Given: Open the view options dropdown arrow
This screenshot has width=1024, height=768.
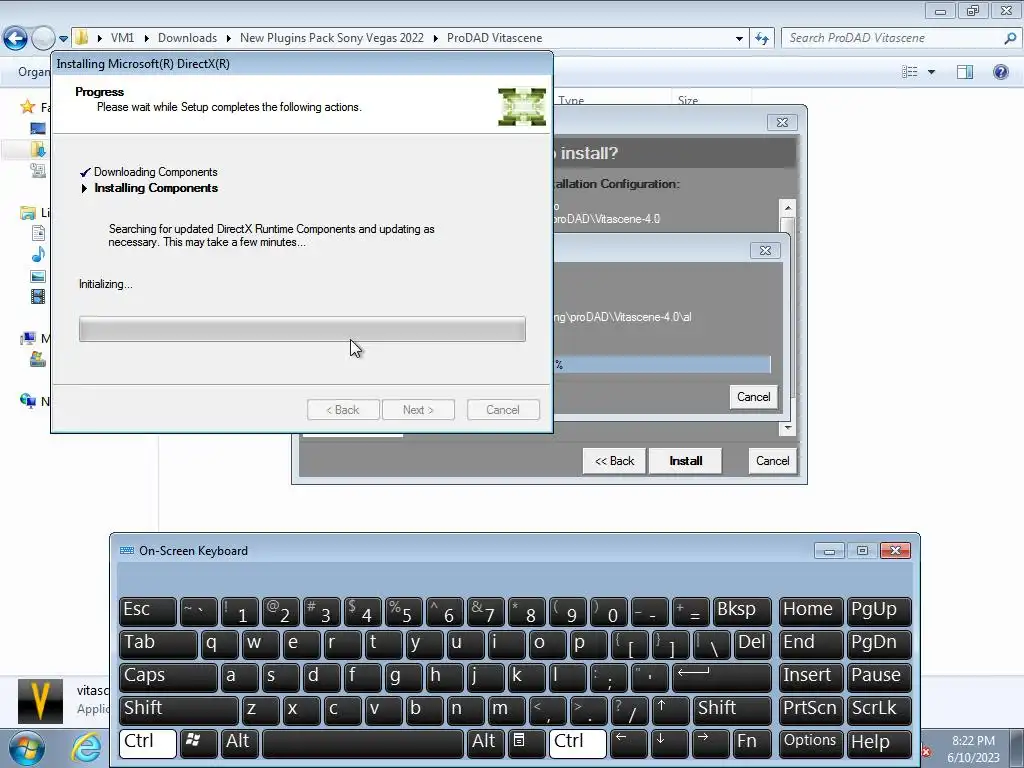Looking at the screenshot, I should pos(931,72).
